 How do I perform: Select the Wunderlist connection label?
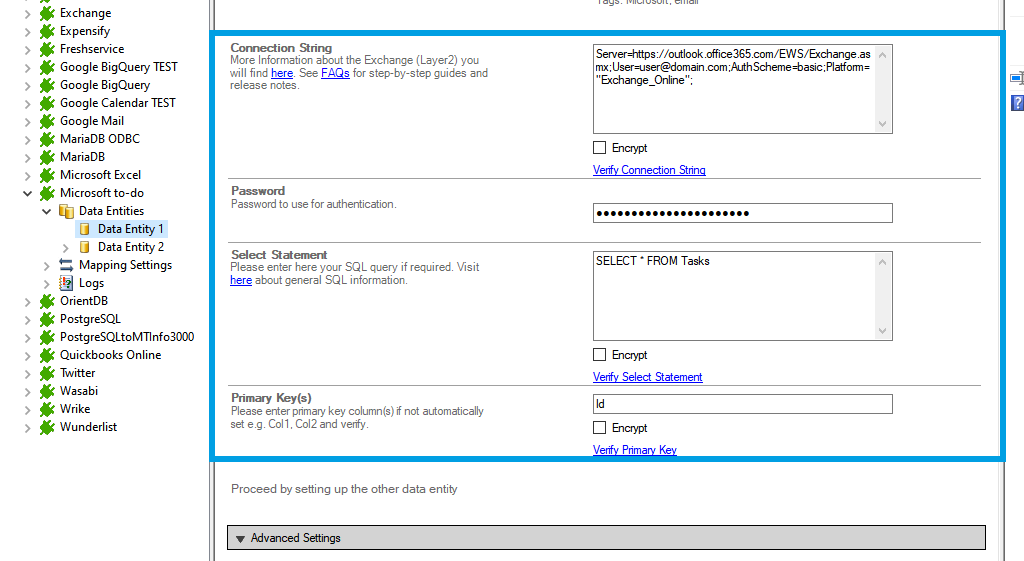click(88, 426)
